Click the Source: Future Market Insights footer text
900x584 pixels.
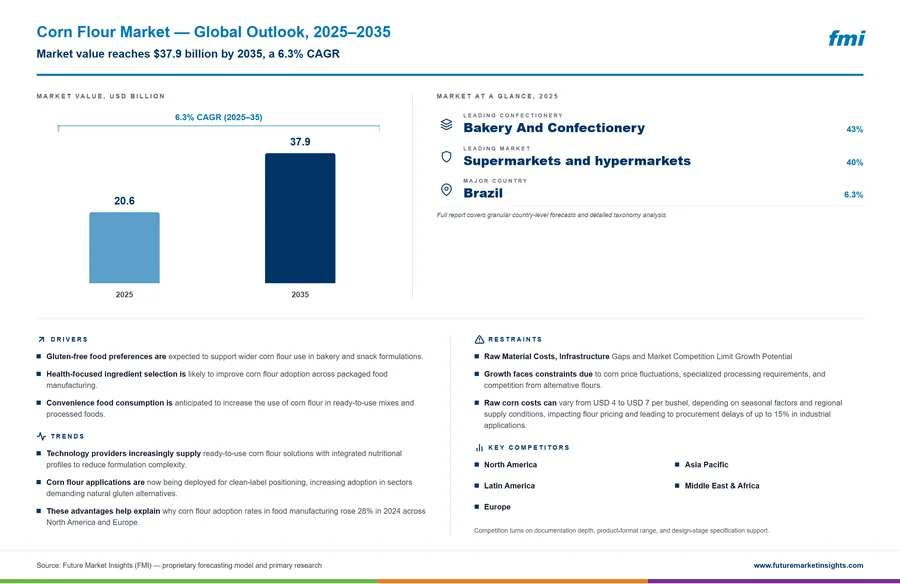click(x=179, y=566)
